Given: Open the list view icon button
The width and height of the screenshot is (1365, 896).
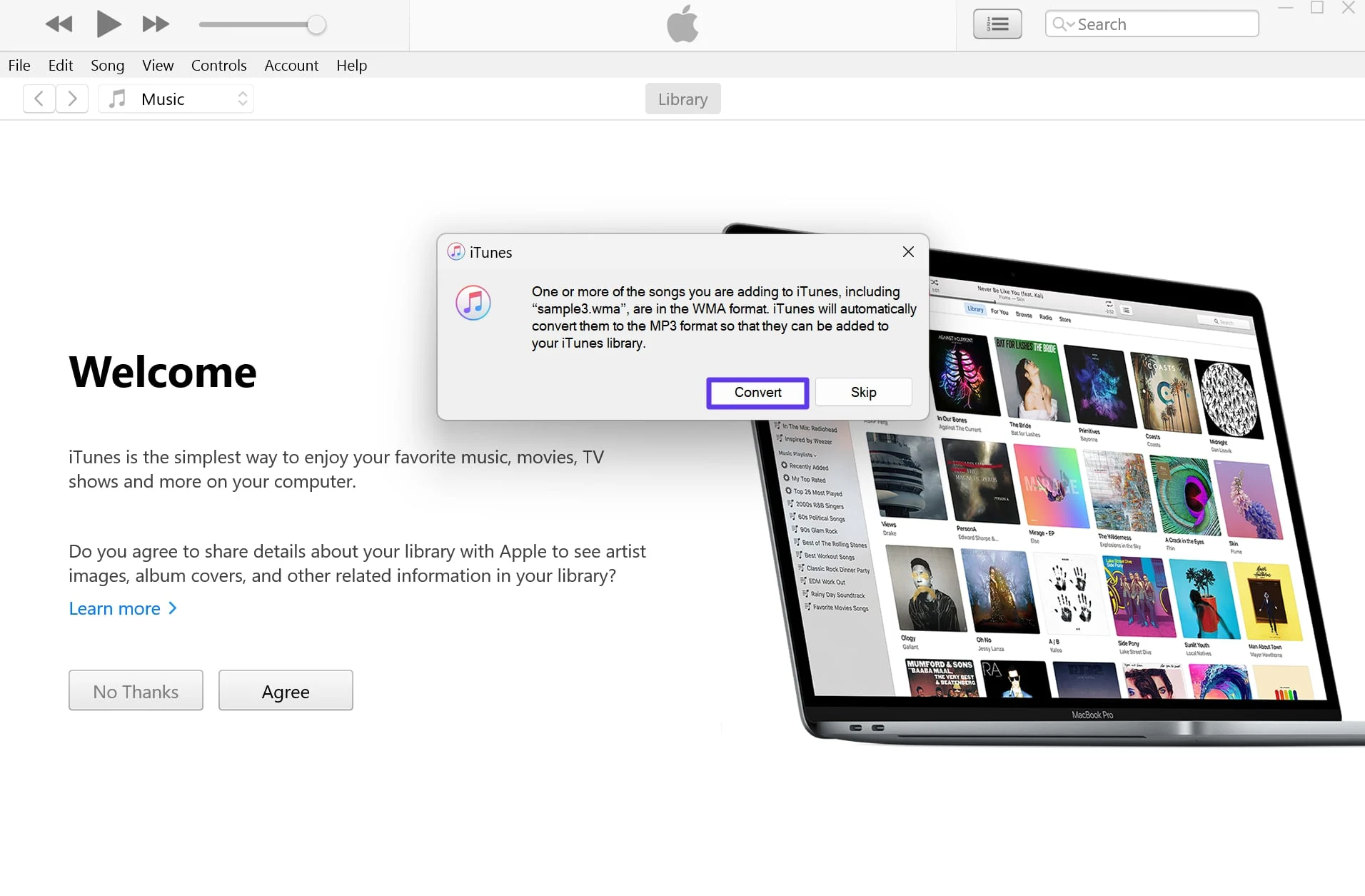Looking at the screenshot, I should [997, 24].
